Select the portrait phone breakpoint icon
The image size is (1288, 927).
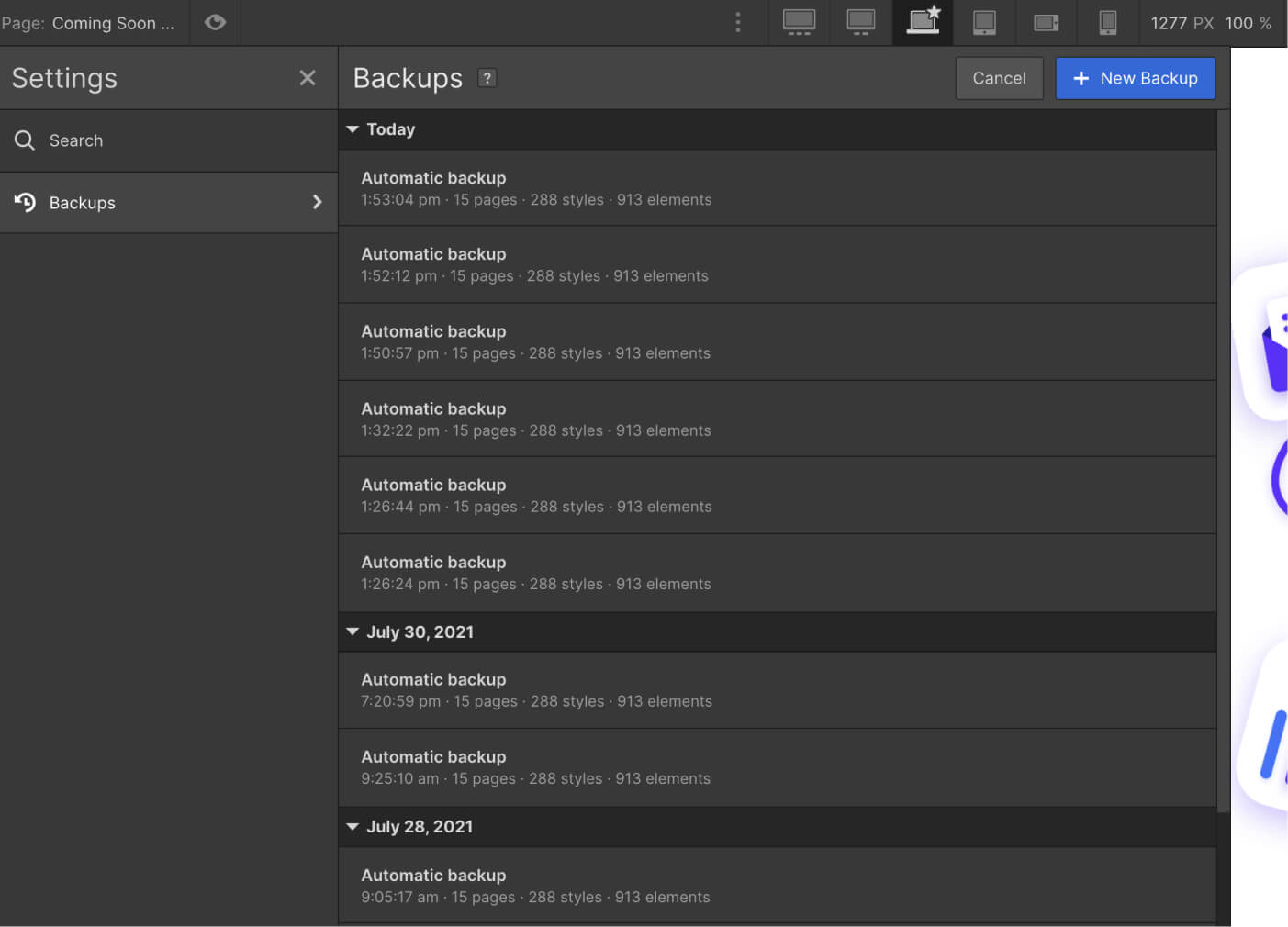[1107, 23]
